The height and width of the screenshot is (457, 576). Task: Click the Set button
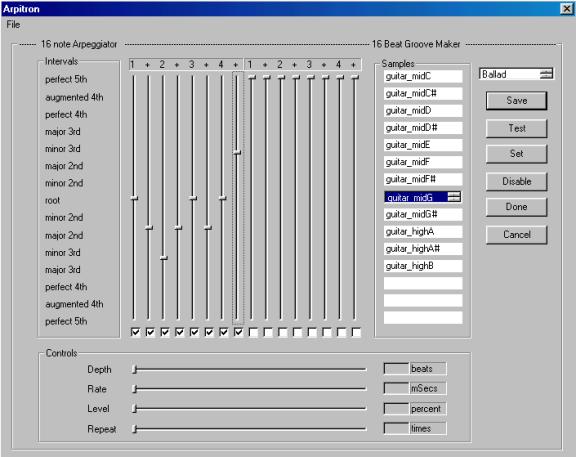tap(516, 154)
